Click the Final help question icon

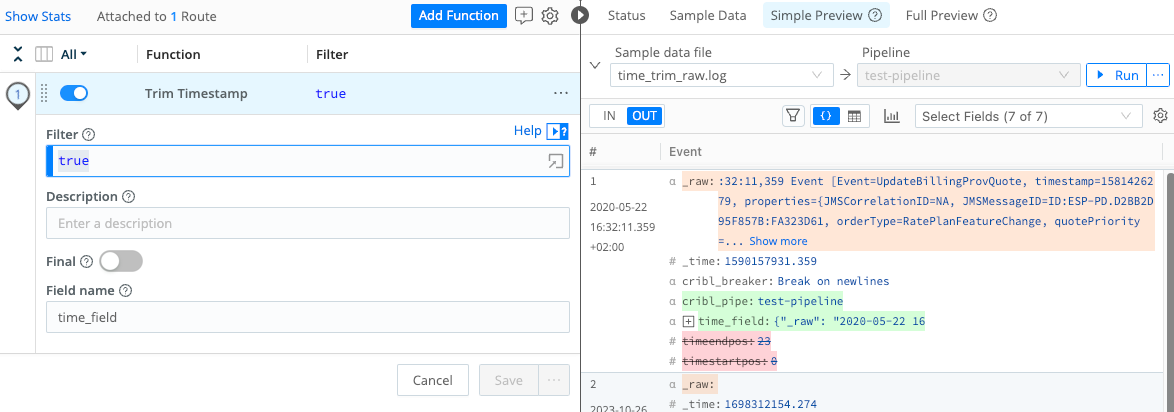(86, 262)
